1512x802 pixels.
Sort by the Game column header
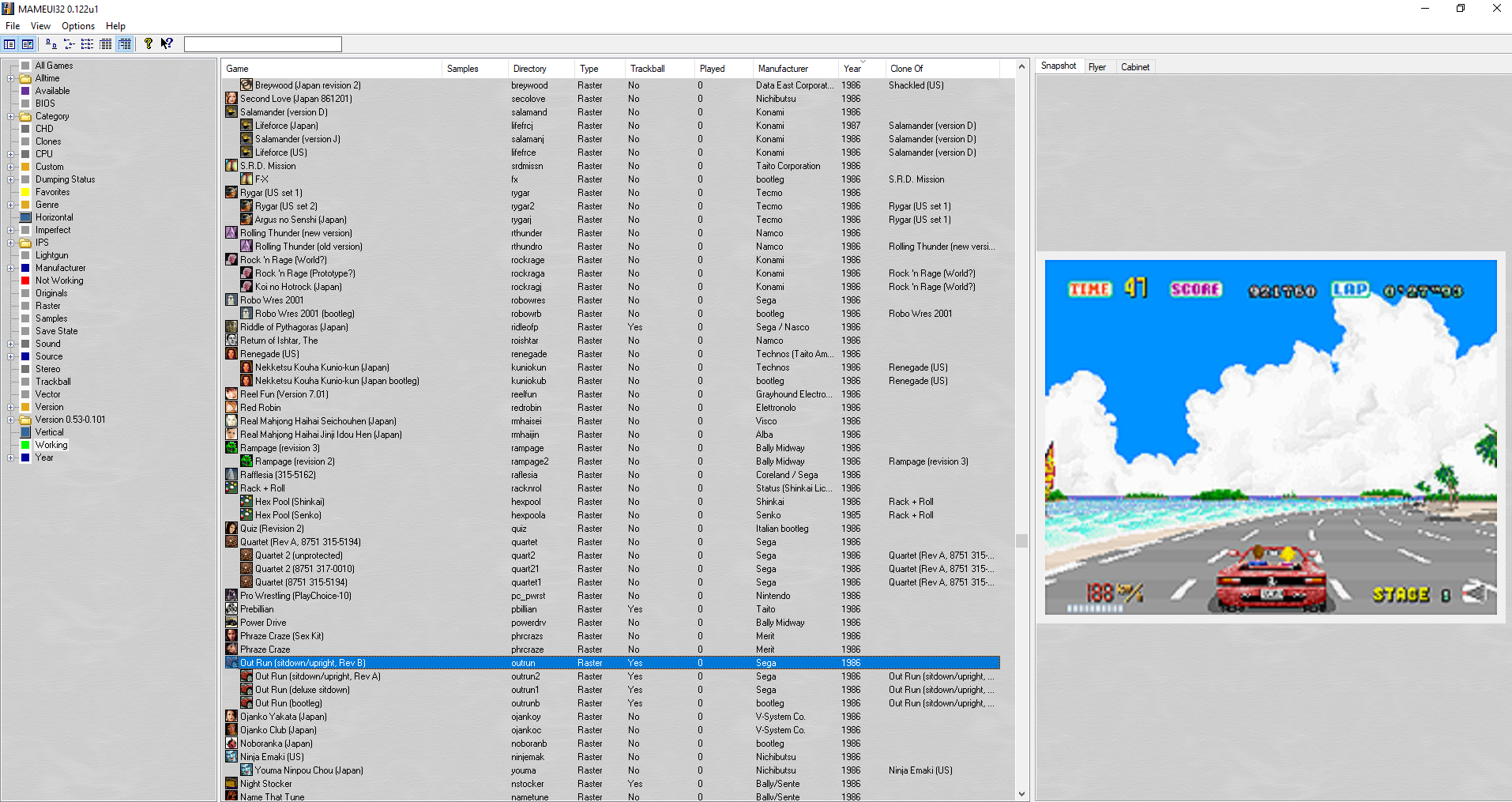pos(331,69)
